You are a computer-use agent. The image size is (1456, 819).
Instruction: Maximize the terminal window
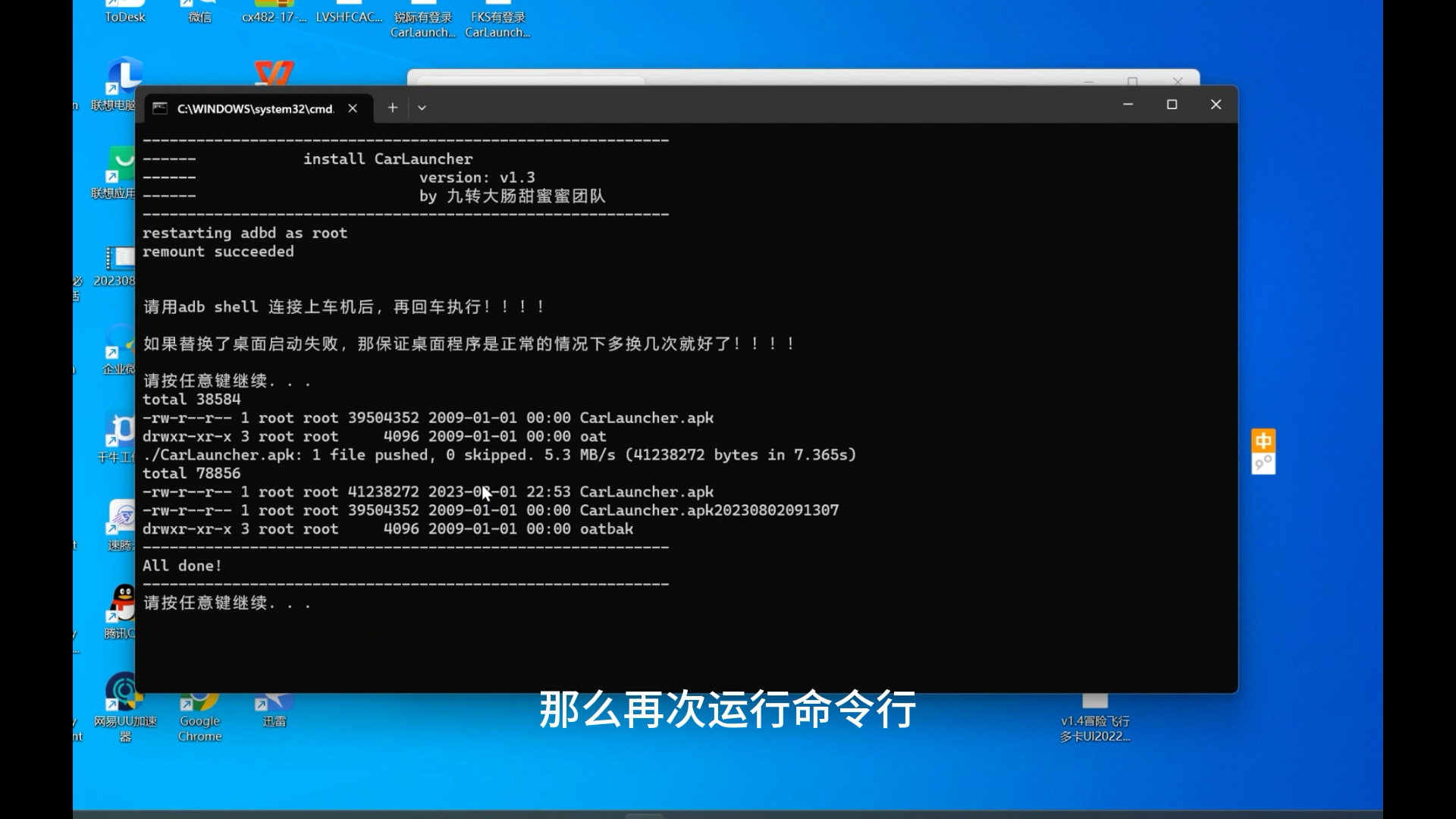click(1172, 105)
